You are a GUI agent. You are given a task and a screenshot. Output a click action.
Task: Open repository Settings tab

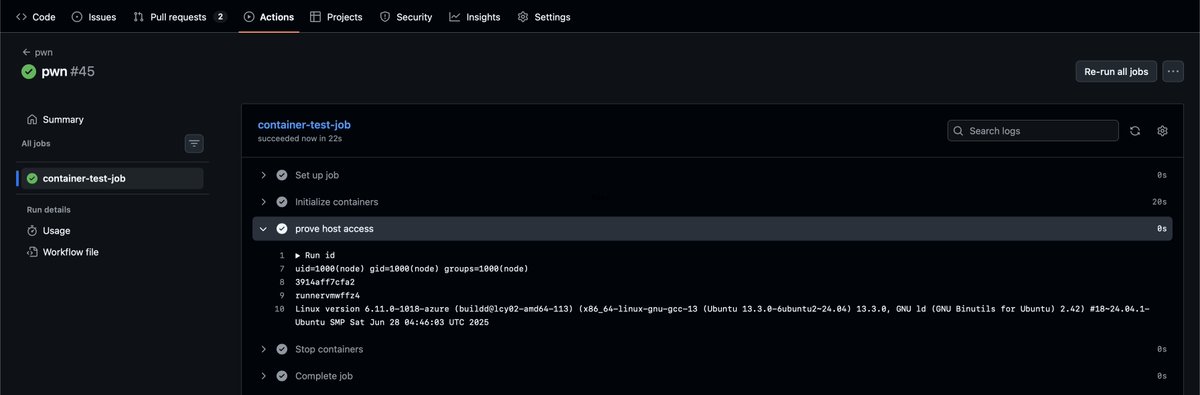(x=544, y=17)
